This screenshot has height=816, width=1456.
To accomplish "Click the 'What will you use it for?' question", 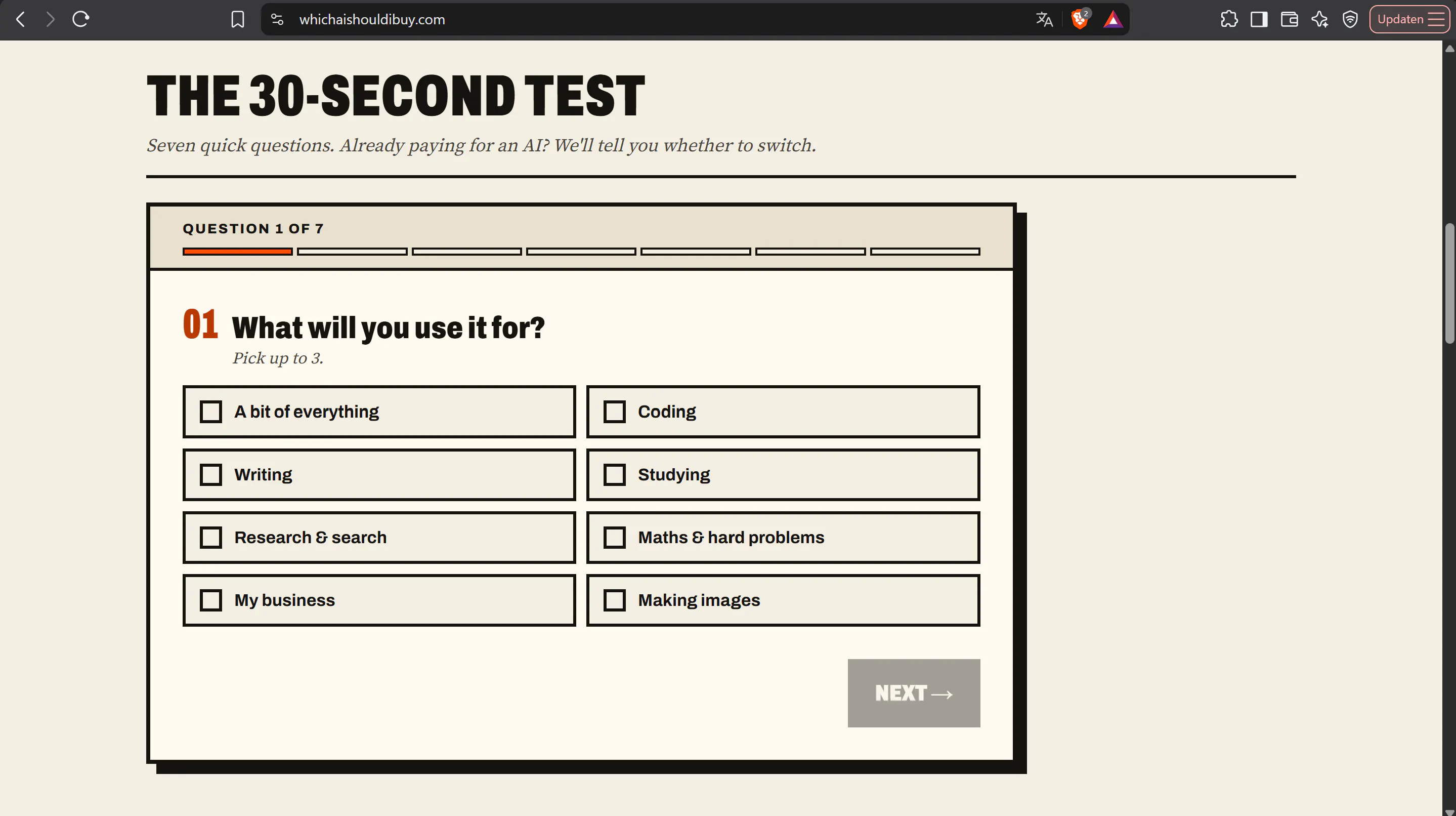I will coord(389,328).
